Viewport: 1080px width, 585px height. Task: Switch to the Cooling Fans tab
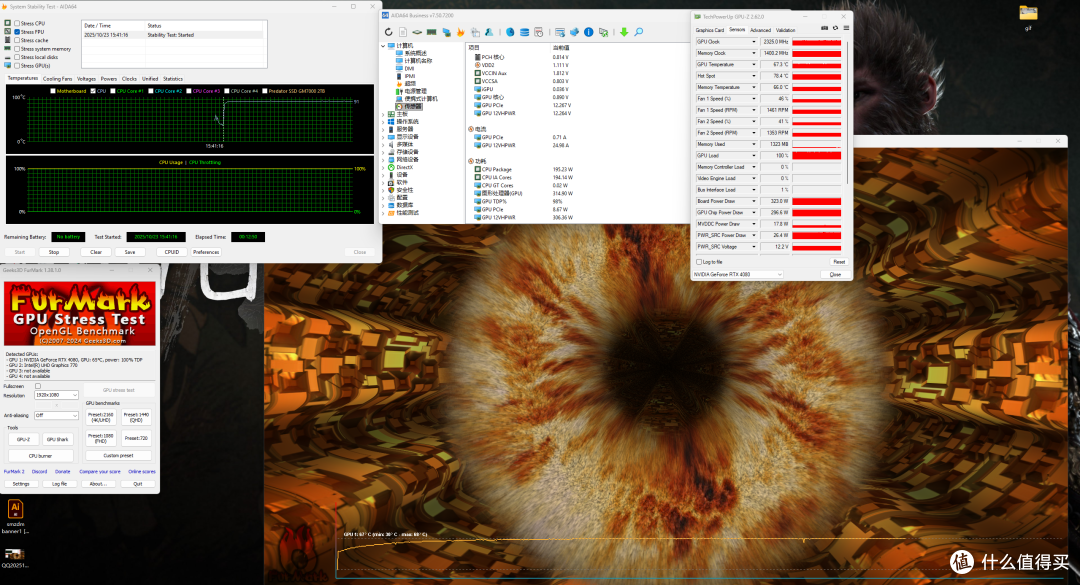pyautogui.click(x=57, y=79)
